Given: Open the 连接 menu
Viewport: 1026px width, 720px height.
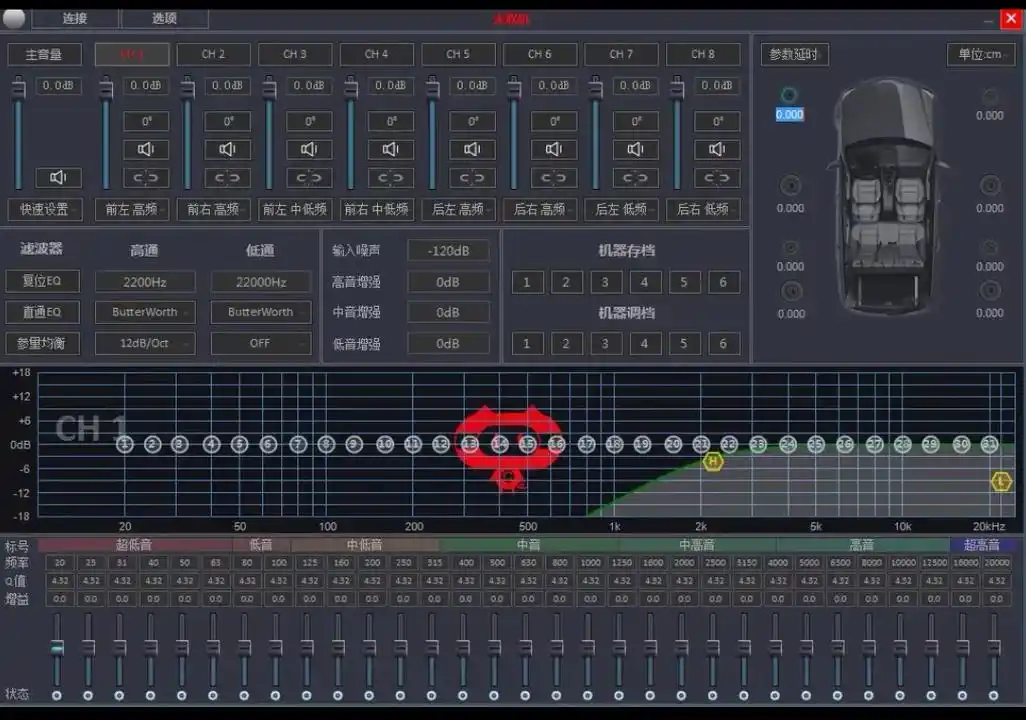Looking at the screenshot, I should (x=73, y=18).
